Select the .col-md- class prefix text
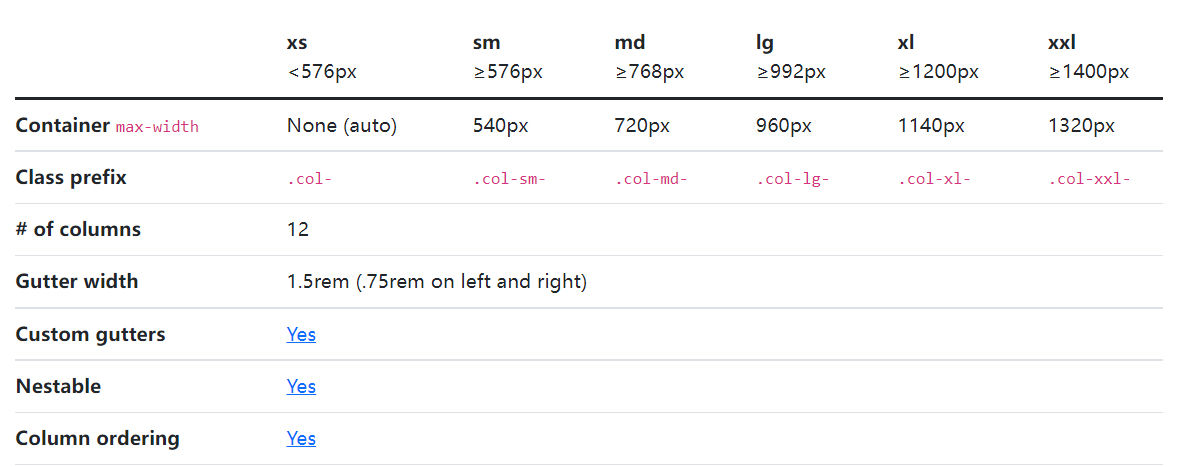Viewport: 1185px width, 467px height. (x=651, y=179)
